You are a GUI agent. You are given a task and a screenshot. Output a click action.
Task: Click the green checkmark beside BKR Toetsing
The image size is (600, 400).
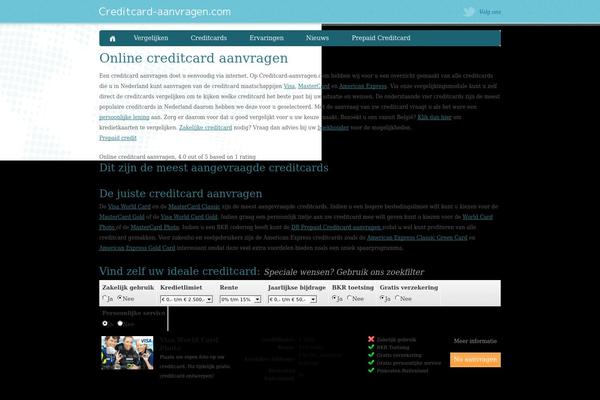(x=371, y=347)
